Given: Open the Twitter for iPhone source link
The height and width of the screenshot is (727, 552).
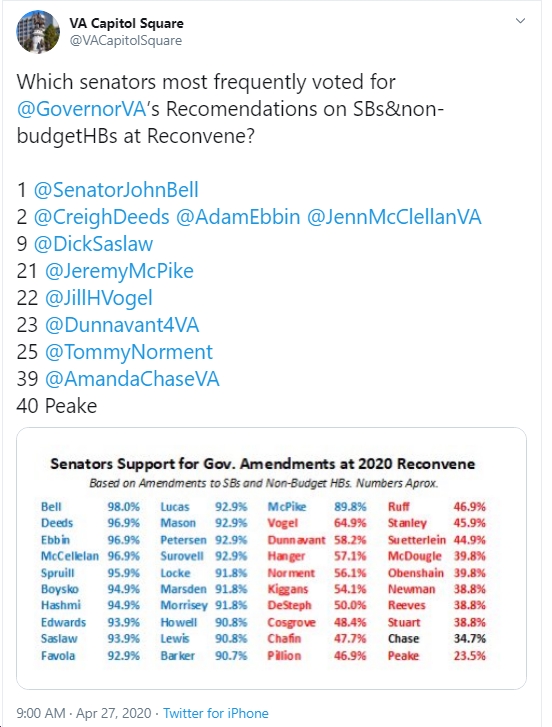Looking at the screenshot, I should 216,713.
